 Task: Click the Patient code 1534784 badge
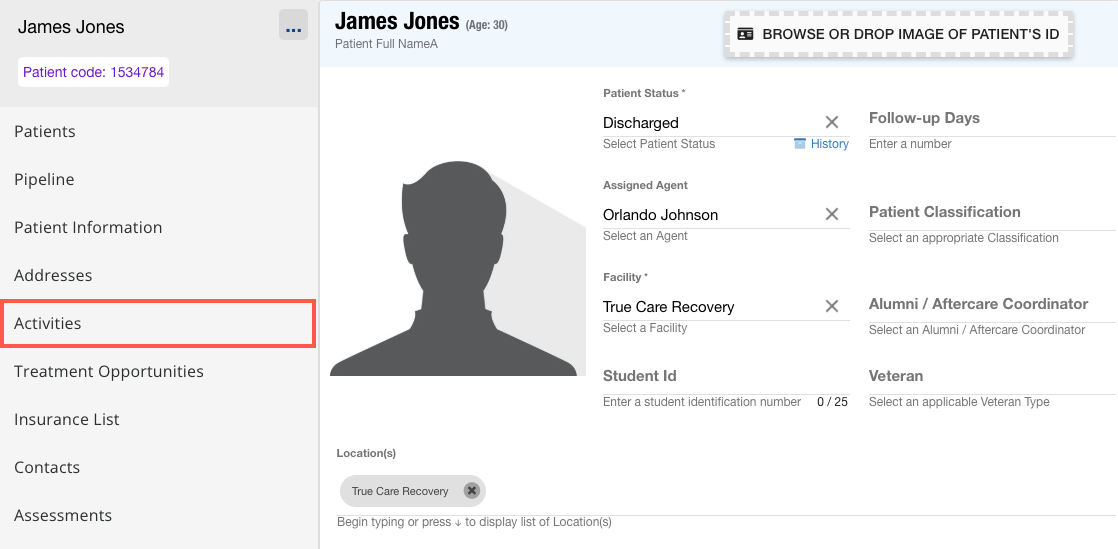[93, 72]
